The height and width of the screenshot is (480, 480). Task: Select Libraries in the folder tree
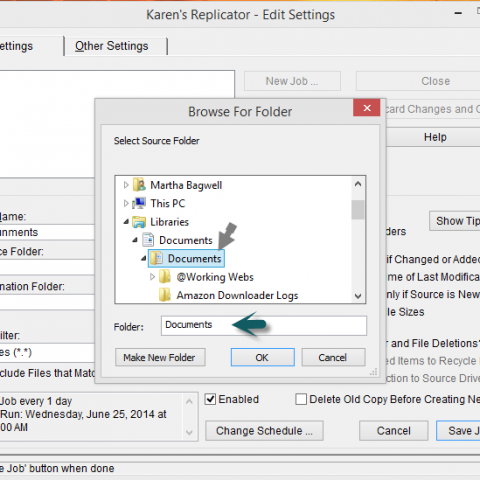coord(169,222)
